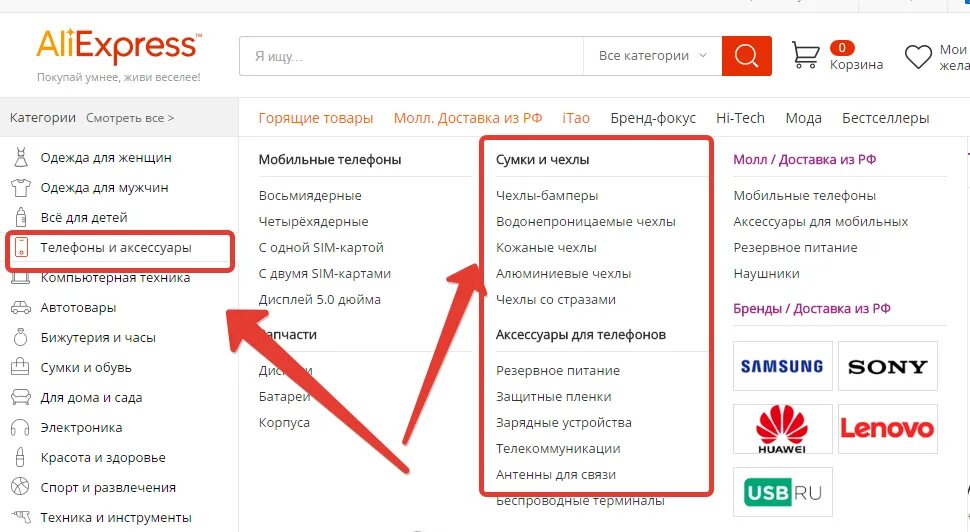Viewport: 970px width, 532px height.
Task: Click the Корзина cart label
Action: pos(856,65)
